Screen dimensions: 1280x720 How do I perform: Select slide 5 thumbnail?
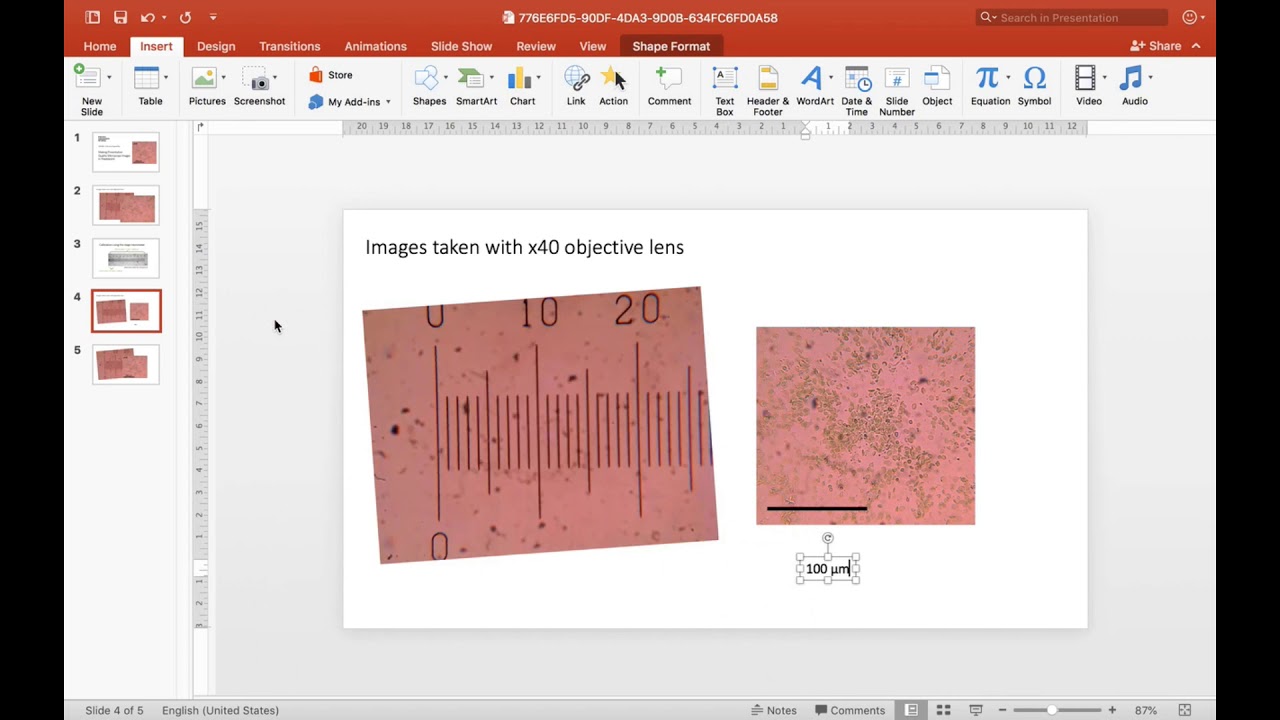[126, 364]
